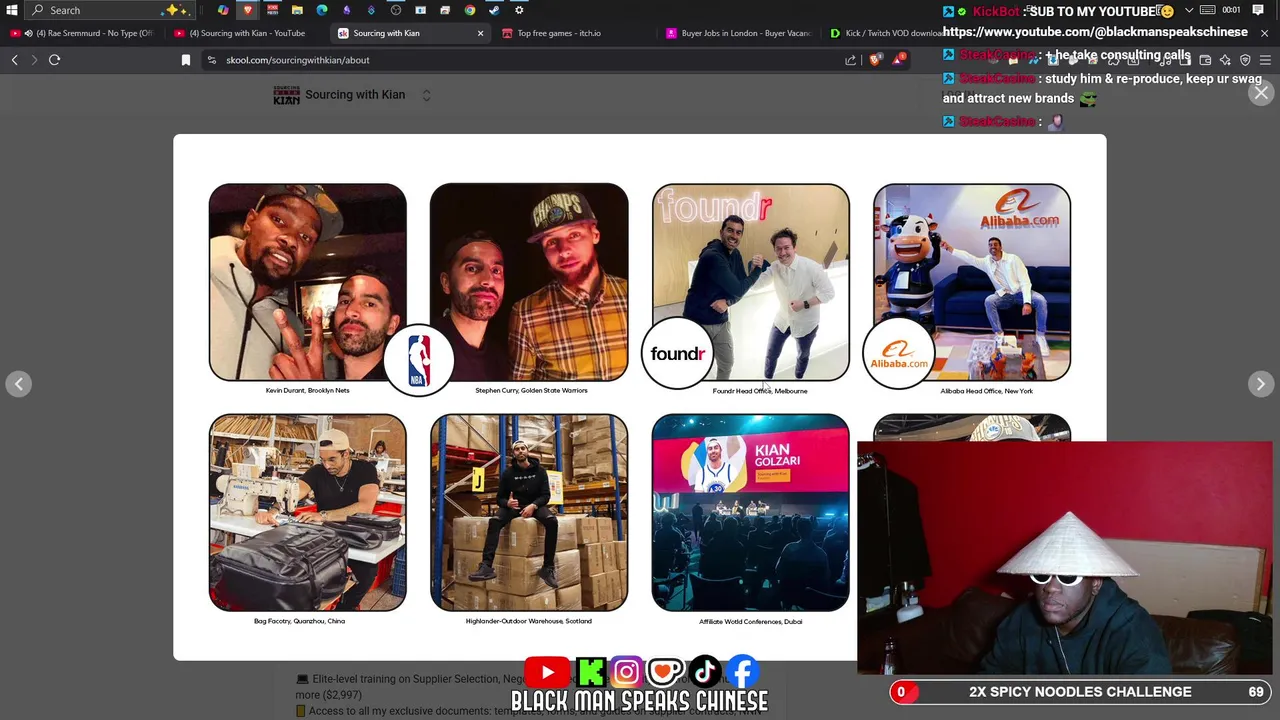Switch to Buyer Jobs in London tab
Screen dimensions: 1280x720
click(x=740, y=33)
